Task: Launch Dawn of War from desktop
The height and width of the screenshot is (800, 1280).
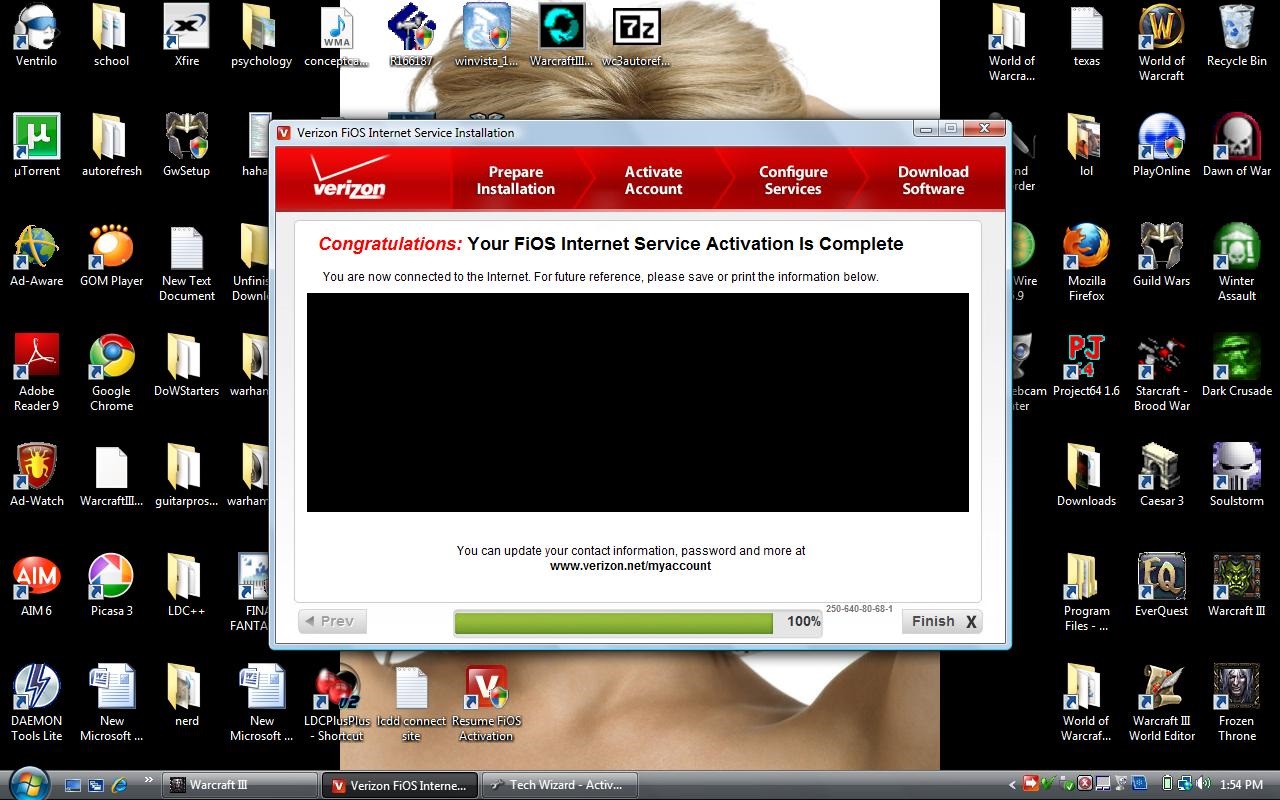Action: [1236, 146]
